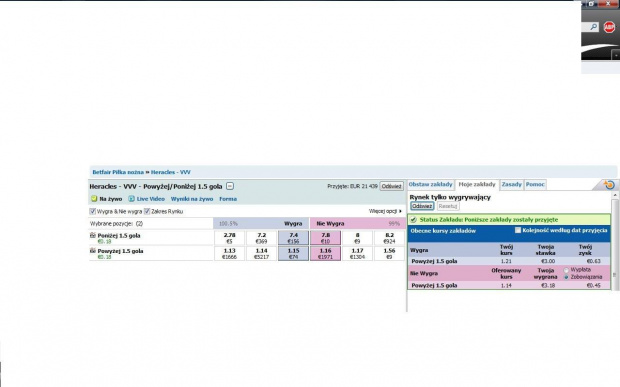
Task: Open the Forma link
Action: 228,199
